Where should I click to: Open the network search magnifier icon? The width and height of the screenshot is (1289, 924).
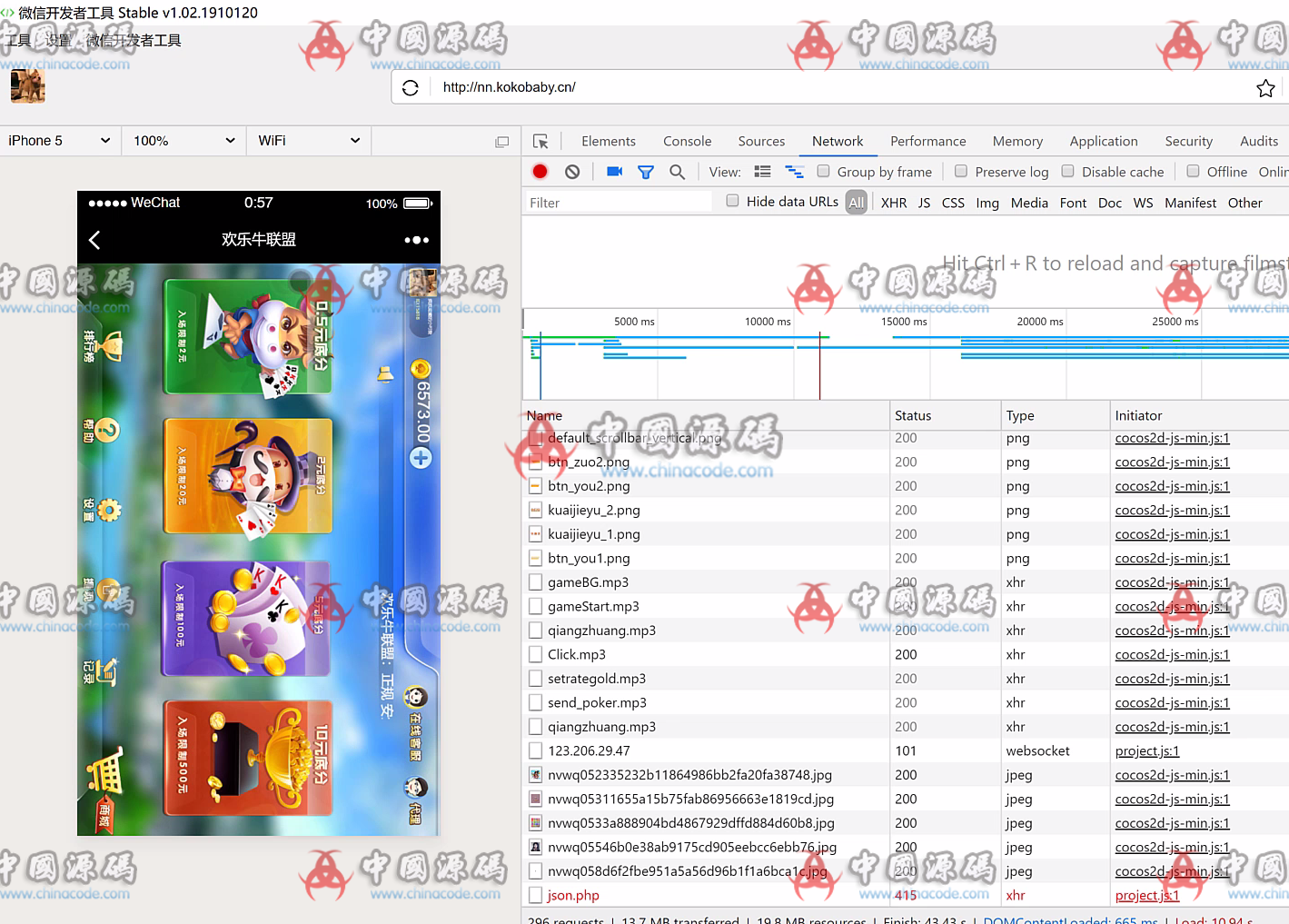pyautogui.click(x=677, y=172)
